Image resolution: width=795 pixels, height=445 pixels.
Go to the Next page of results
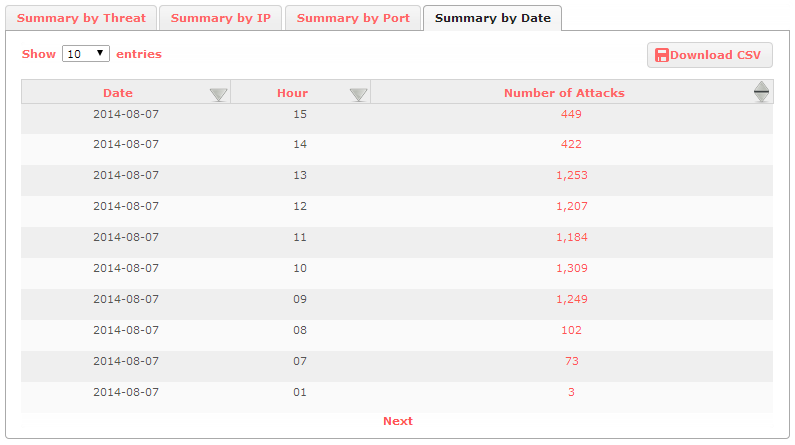coord(397,421)
